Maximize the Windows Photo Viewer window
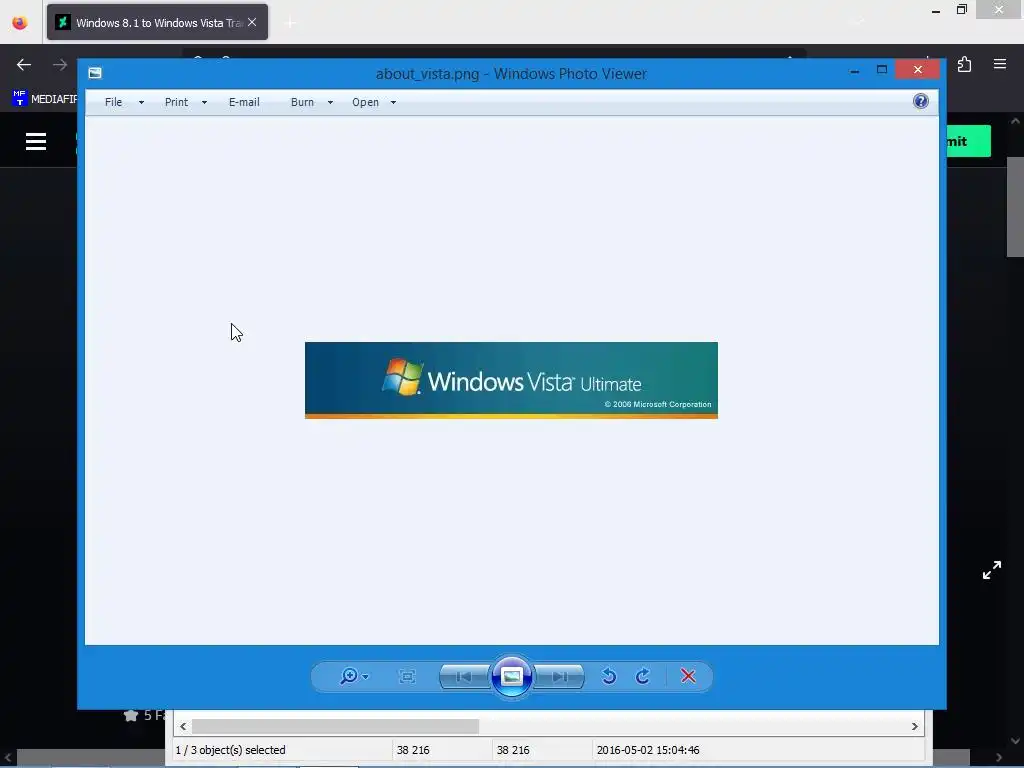This screenshot has width=1024, height=768. (882, 70)
